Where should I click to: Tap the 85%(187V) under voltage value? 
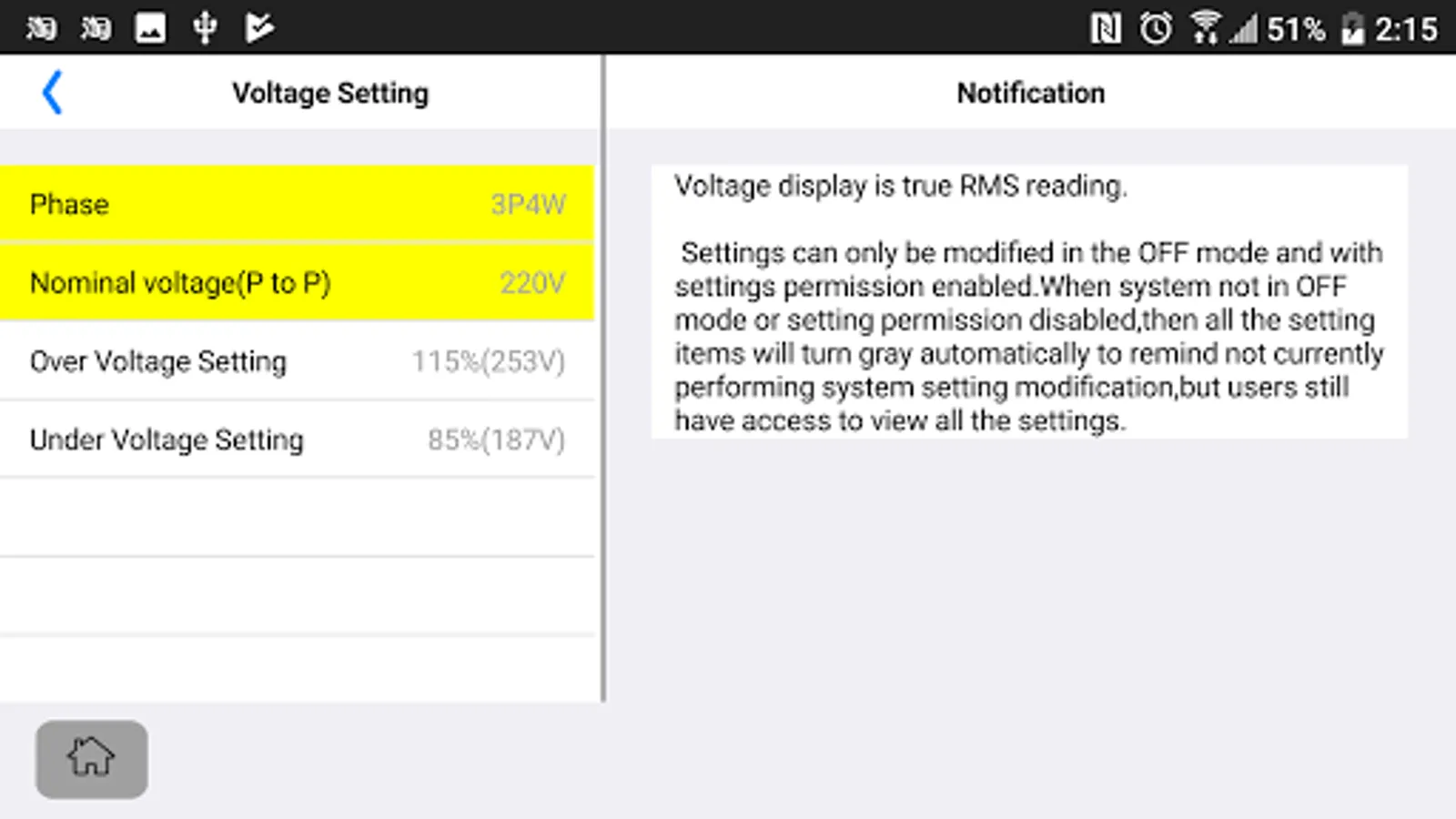(x=496, y=440)
